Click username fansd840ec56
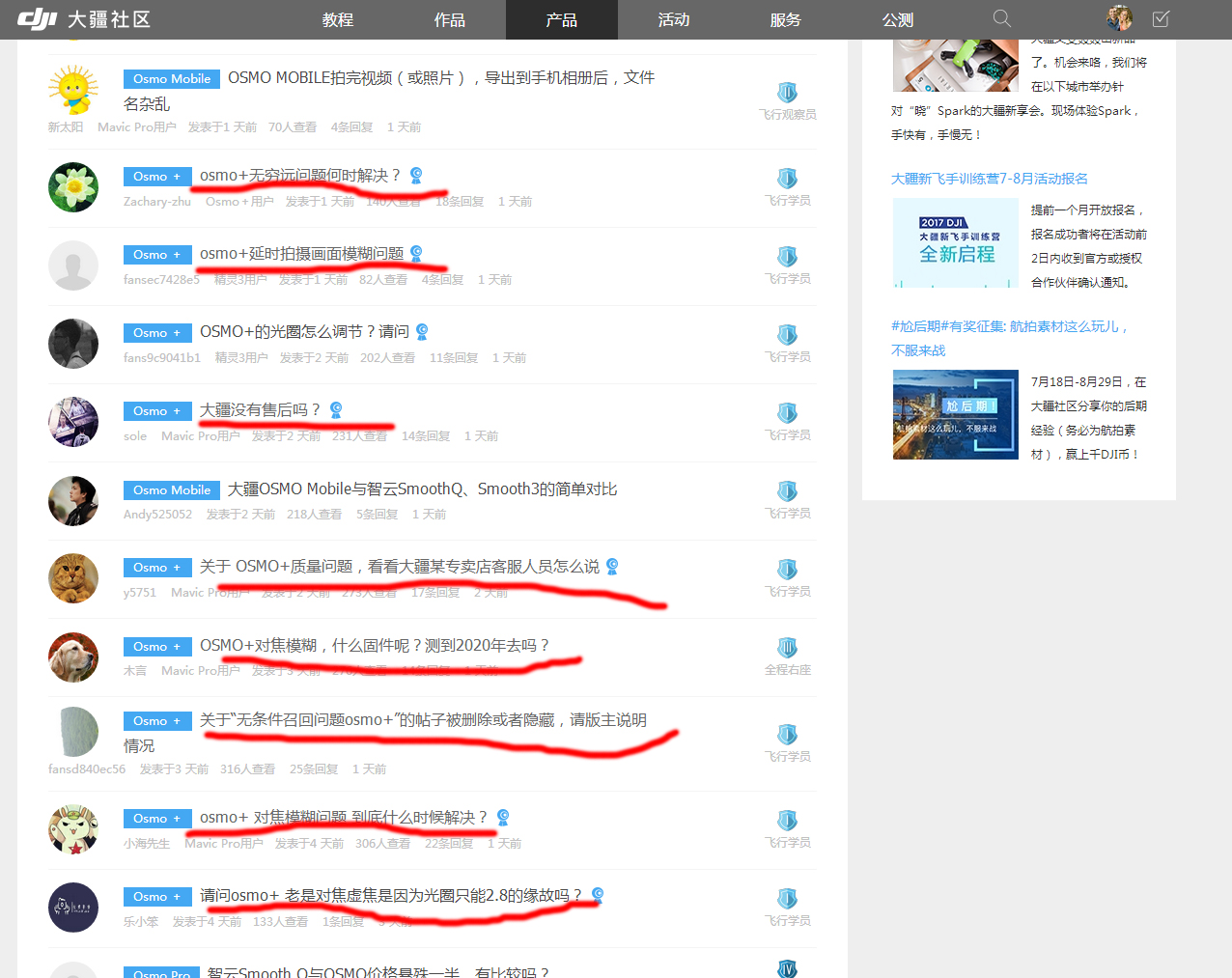Image resolution: width=1232 pixels, height=978 pixels. pos(87,769)
